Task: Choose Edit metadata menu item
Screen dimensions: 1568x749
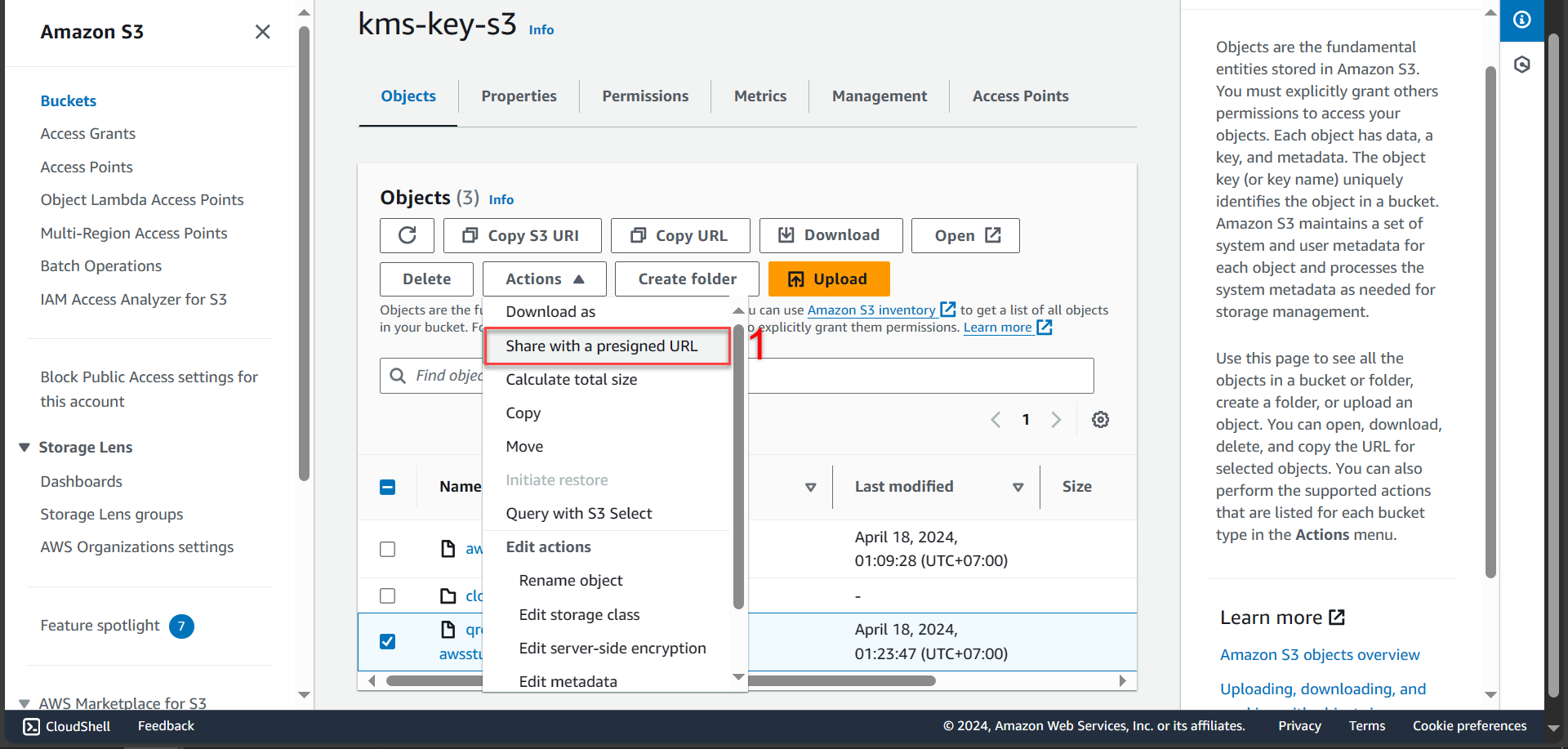Action: [x=568, y=681]
